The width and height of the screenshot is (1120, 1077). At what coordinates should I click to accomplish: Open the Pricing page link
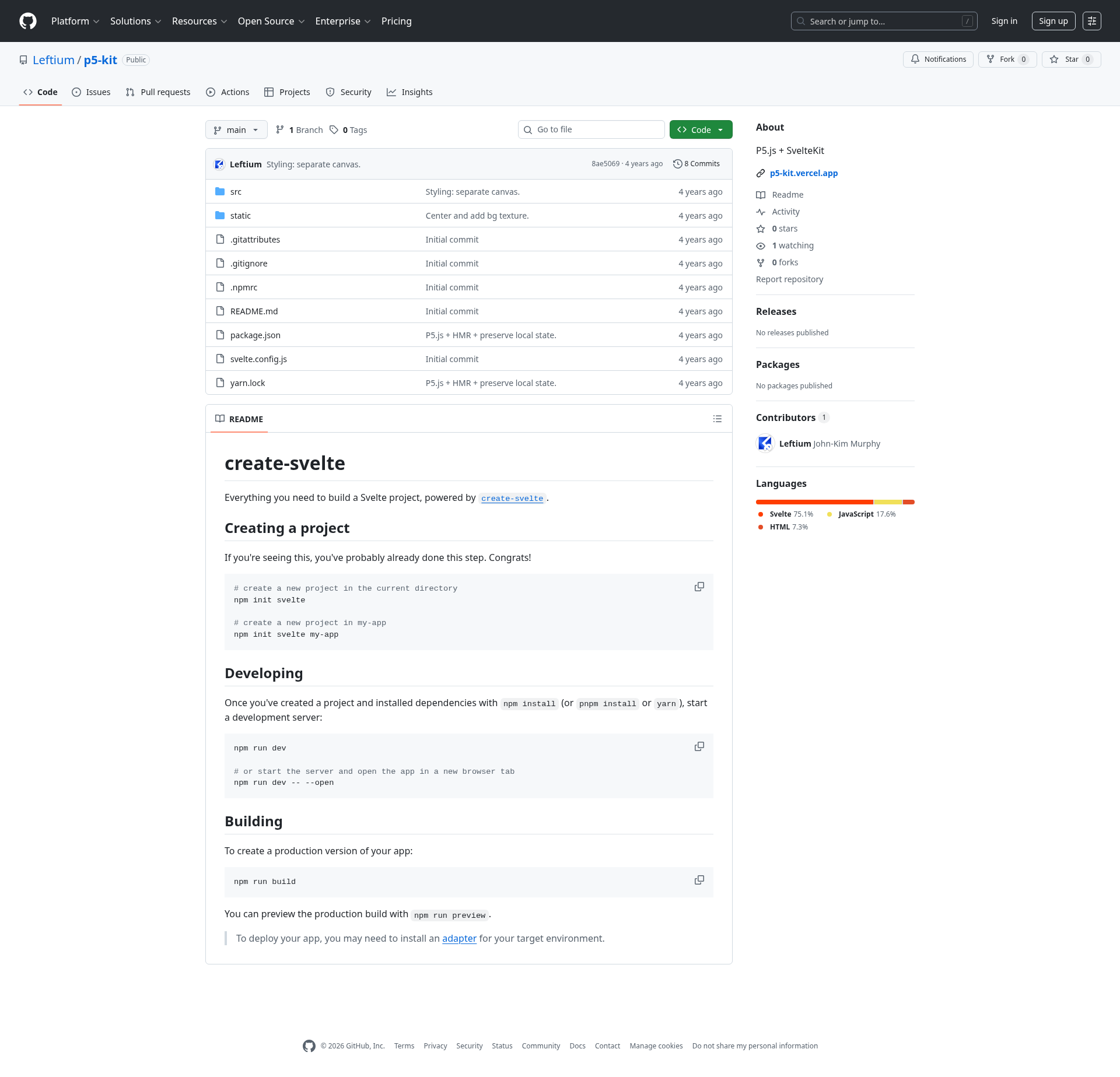click(397, 21)
